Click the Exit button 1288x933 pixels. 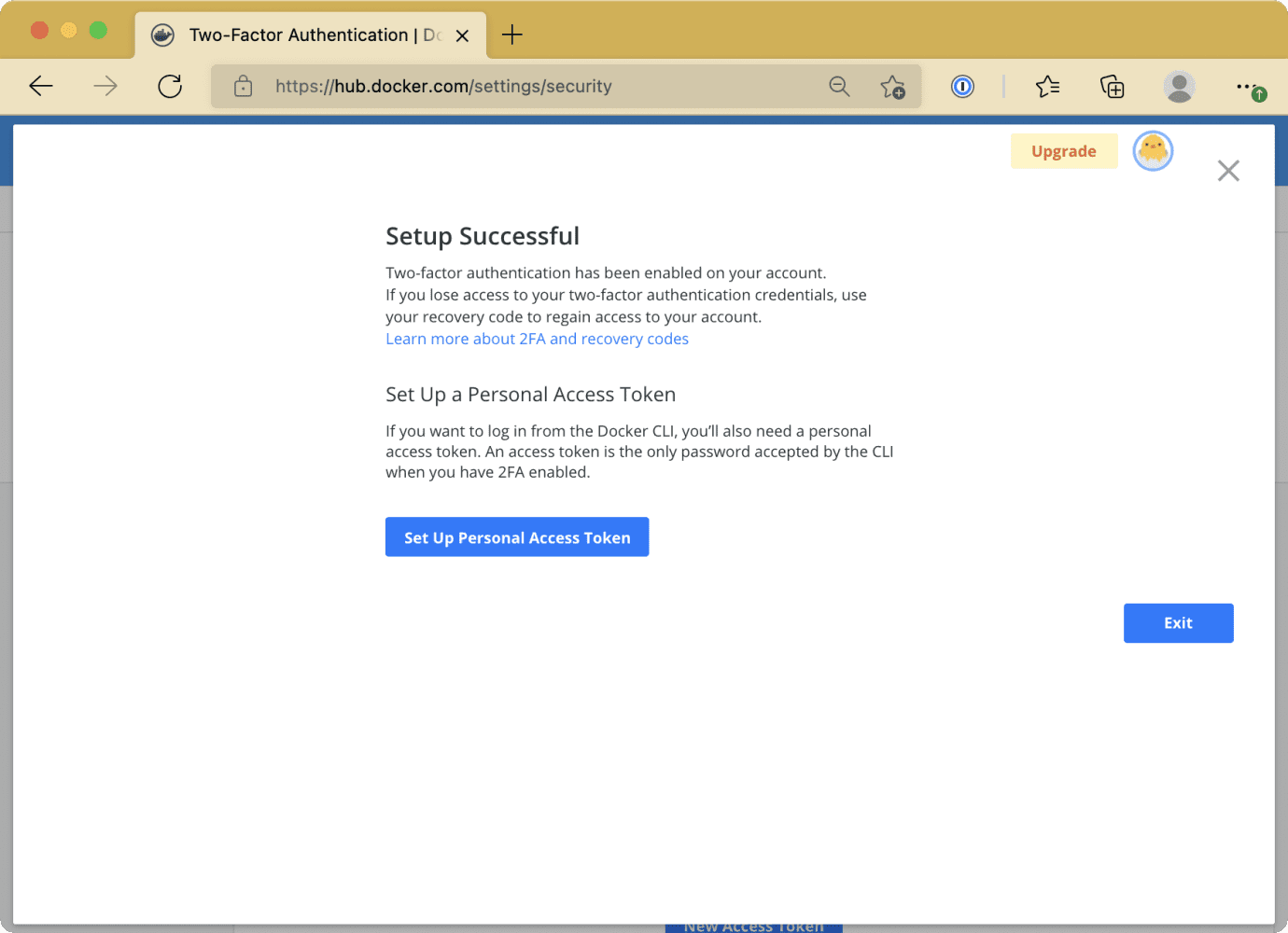[x=1179, y=623]
